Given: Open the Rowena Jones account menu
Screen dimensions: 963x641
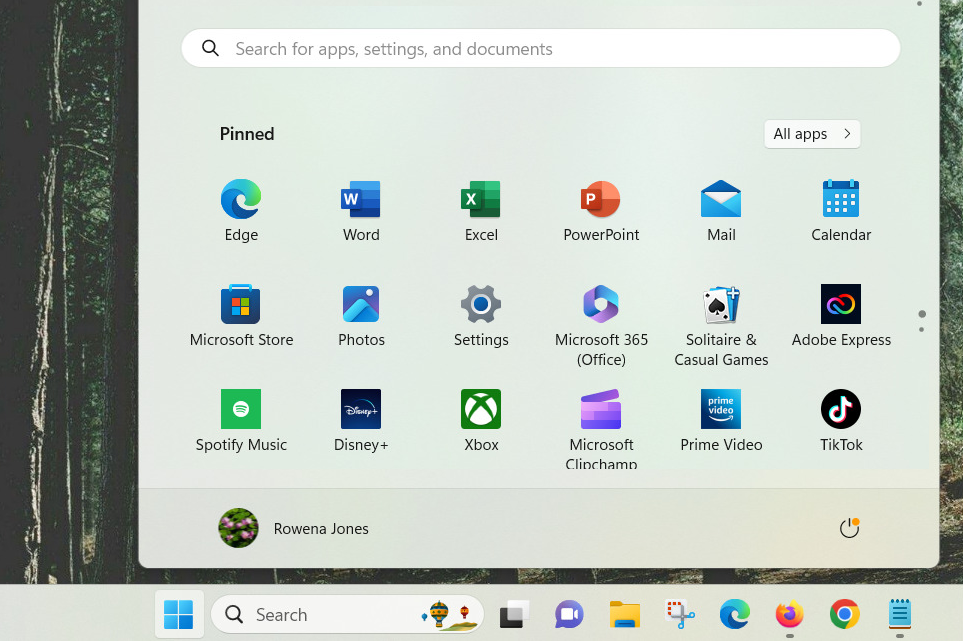Looking at the screenshot, I should 294,528.
